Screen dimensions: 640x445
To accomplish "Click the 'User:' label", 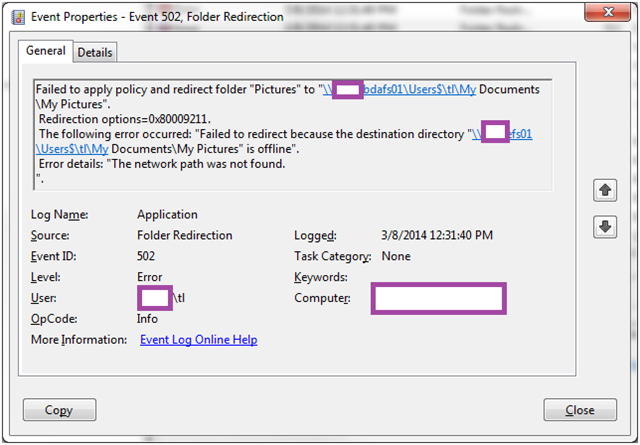I will tap(44, 298).
